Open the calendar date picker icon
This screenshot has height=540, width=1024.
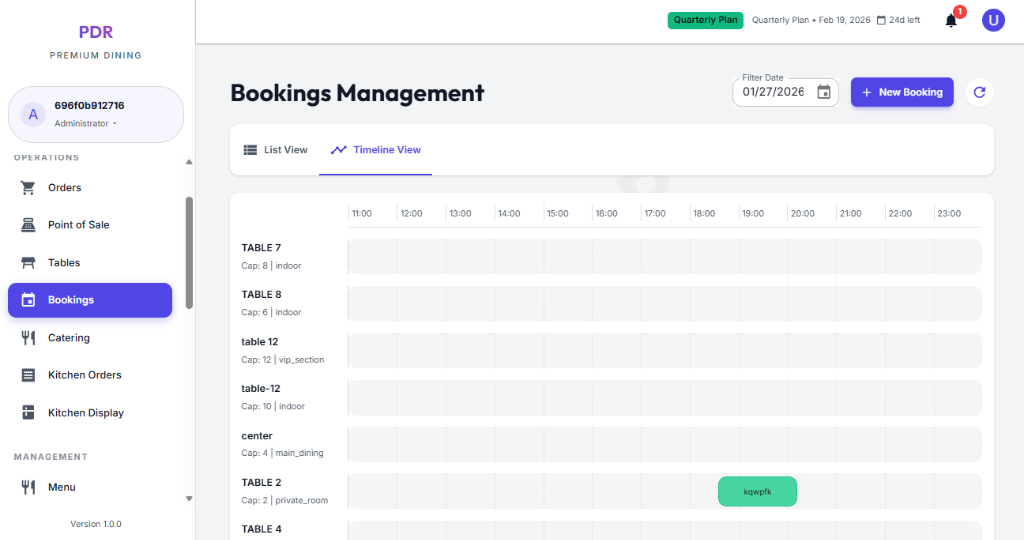[824, 92]
